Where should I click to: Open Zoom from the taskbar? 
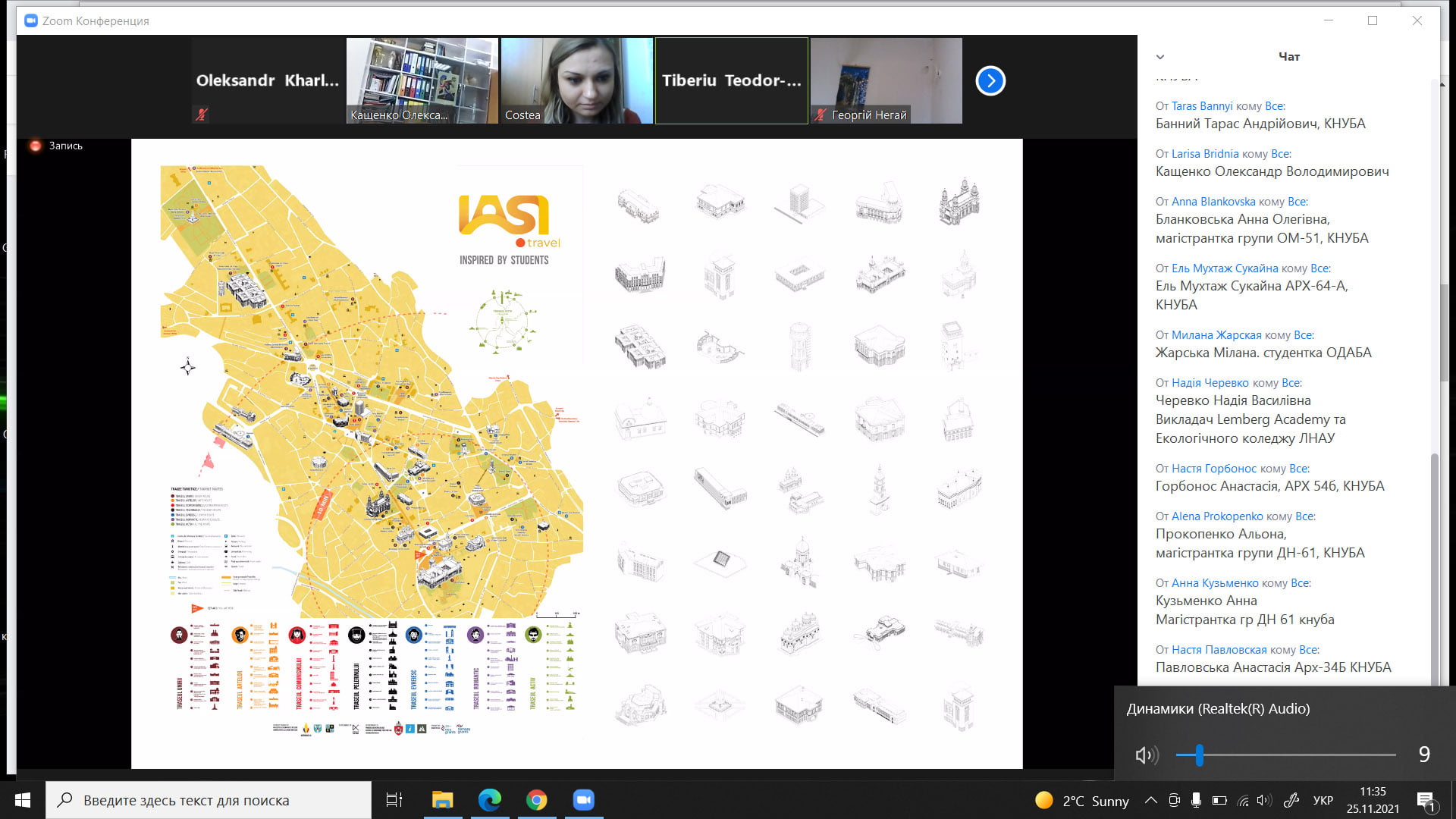(584, 800)
